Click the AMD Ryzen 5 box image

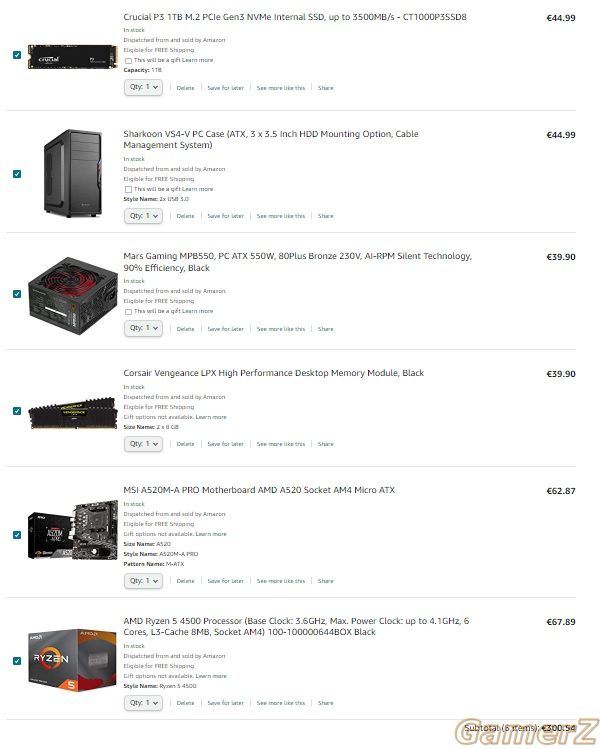click(x=73, y=660)
